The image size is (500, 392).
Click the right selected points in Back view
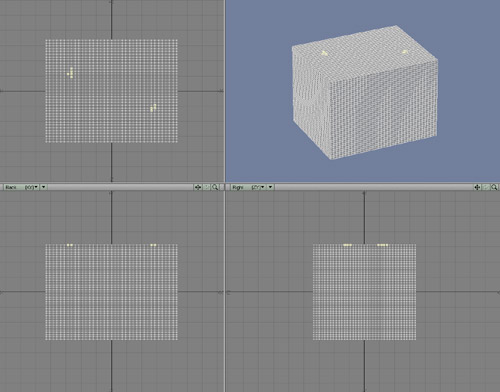[153, 245]
